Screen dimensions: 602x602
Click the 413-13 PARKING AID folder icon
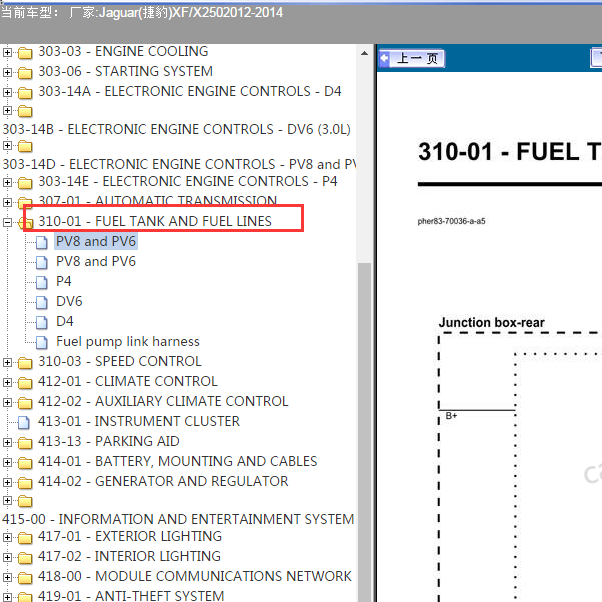25,443
